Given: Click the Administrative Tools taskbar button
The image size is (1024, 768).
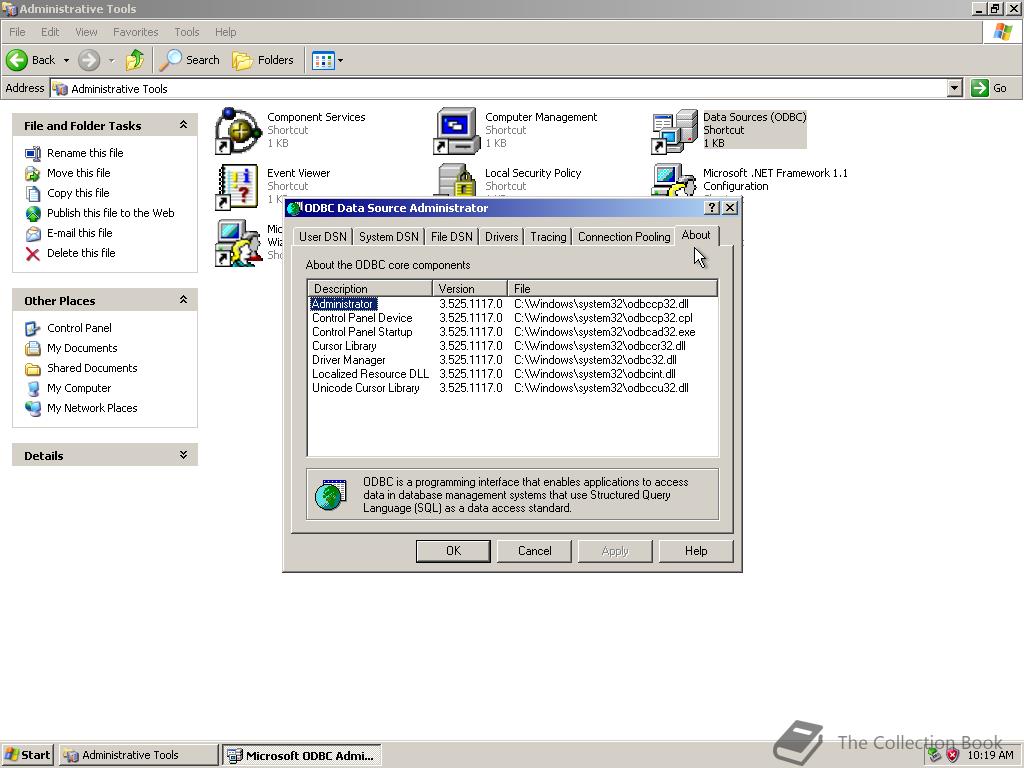Looking at the screenshot, I should click(x=139, y=756).
